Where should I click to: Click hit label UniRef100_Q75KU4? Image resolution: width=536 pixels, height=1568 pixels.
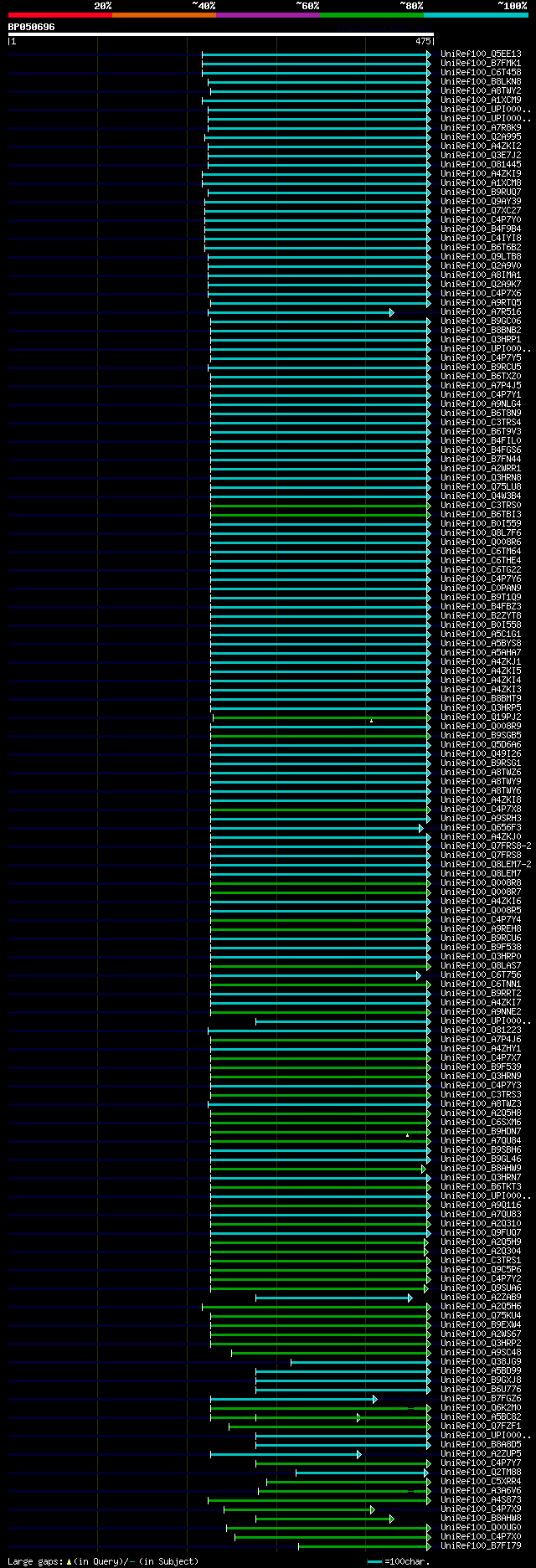[481, 1316]
